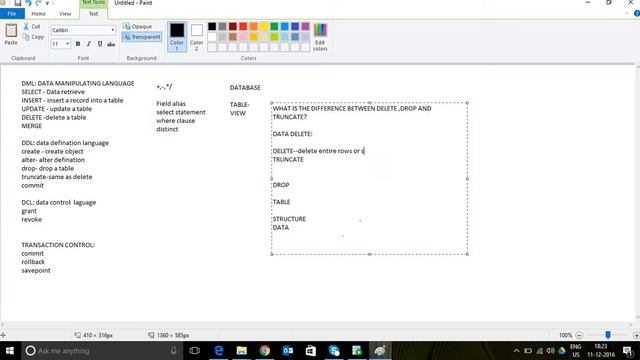Screen dimensions: 640x360
Task: Open Customize Quick Access Toolbar arrow
Action: (47, 3)
